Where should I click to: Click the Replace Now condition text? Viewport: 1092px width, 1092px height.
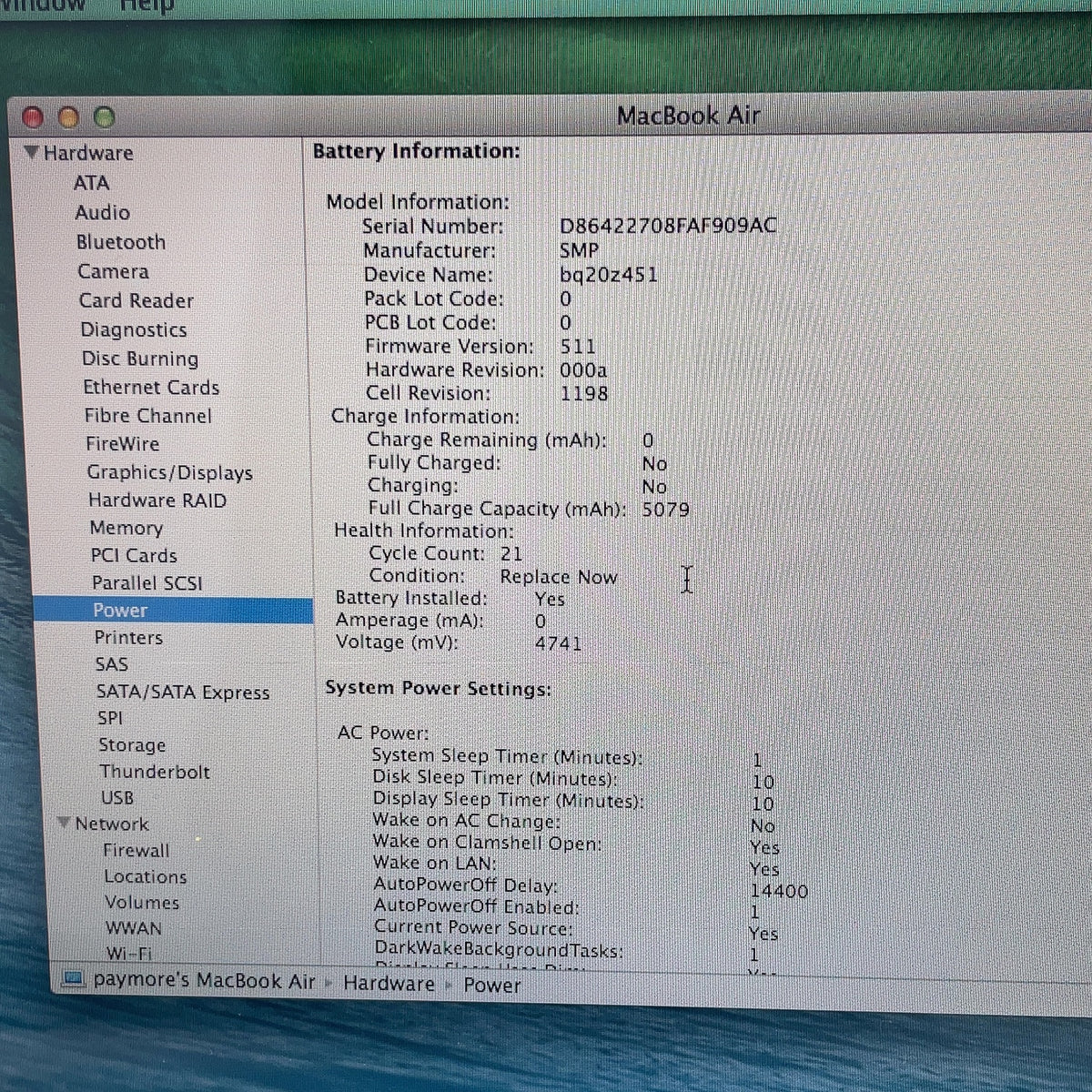coord(559,577)
